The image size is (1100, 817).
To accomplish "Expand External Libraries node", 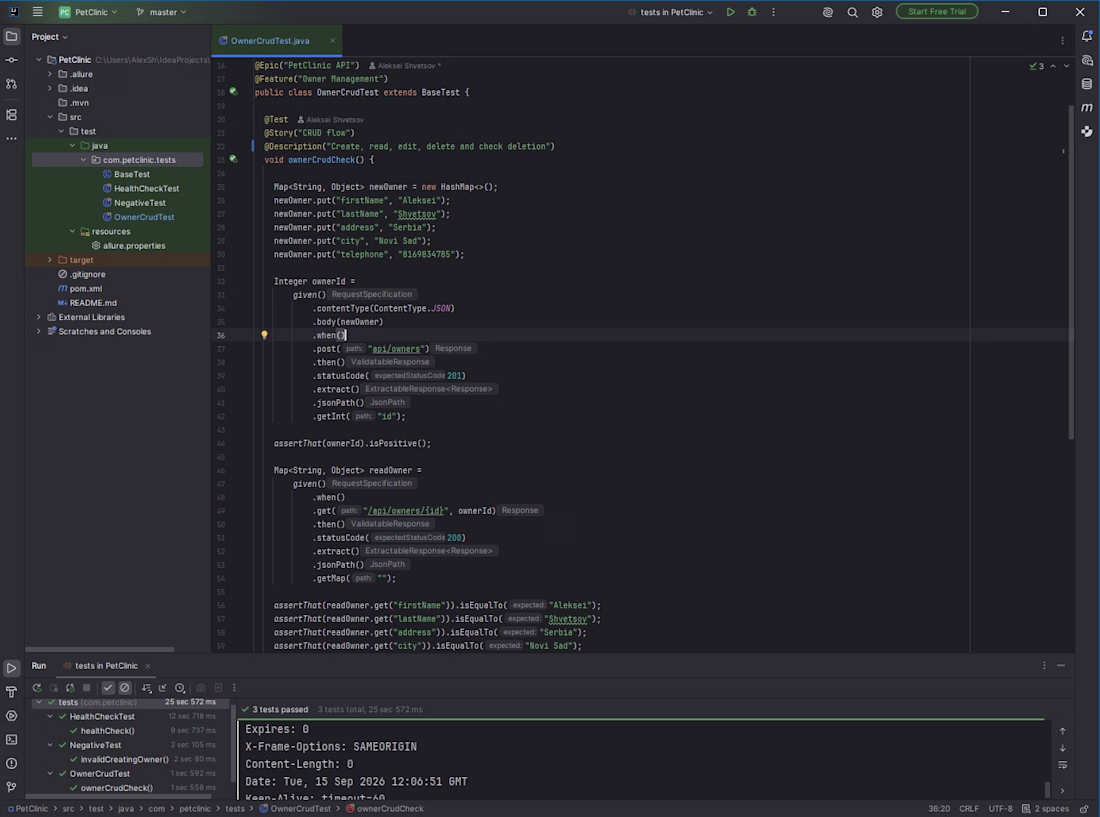I will click(39, 317).
